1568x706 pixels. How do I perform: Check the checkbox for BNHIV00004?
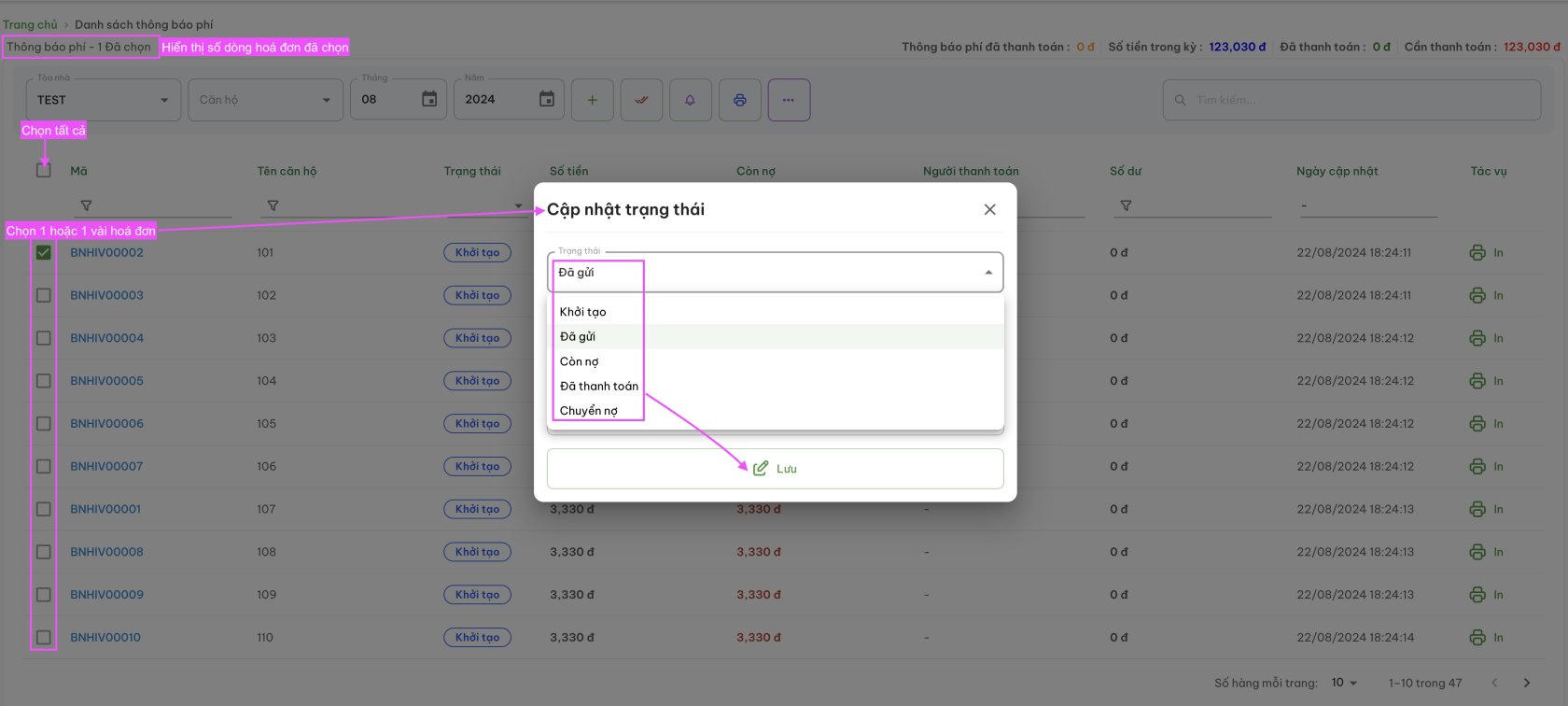44,338
